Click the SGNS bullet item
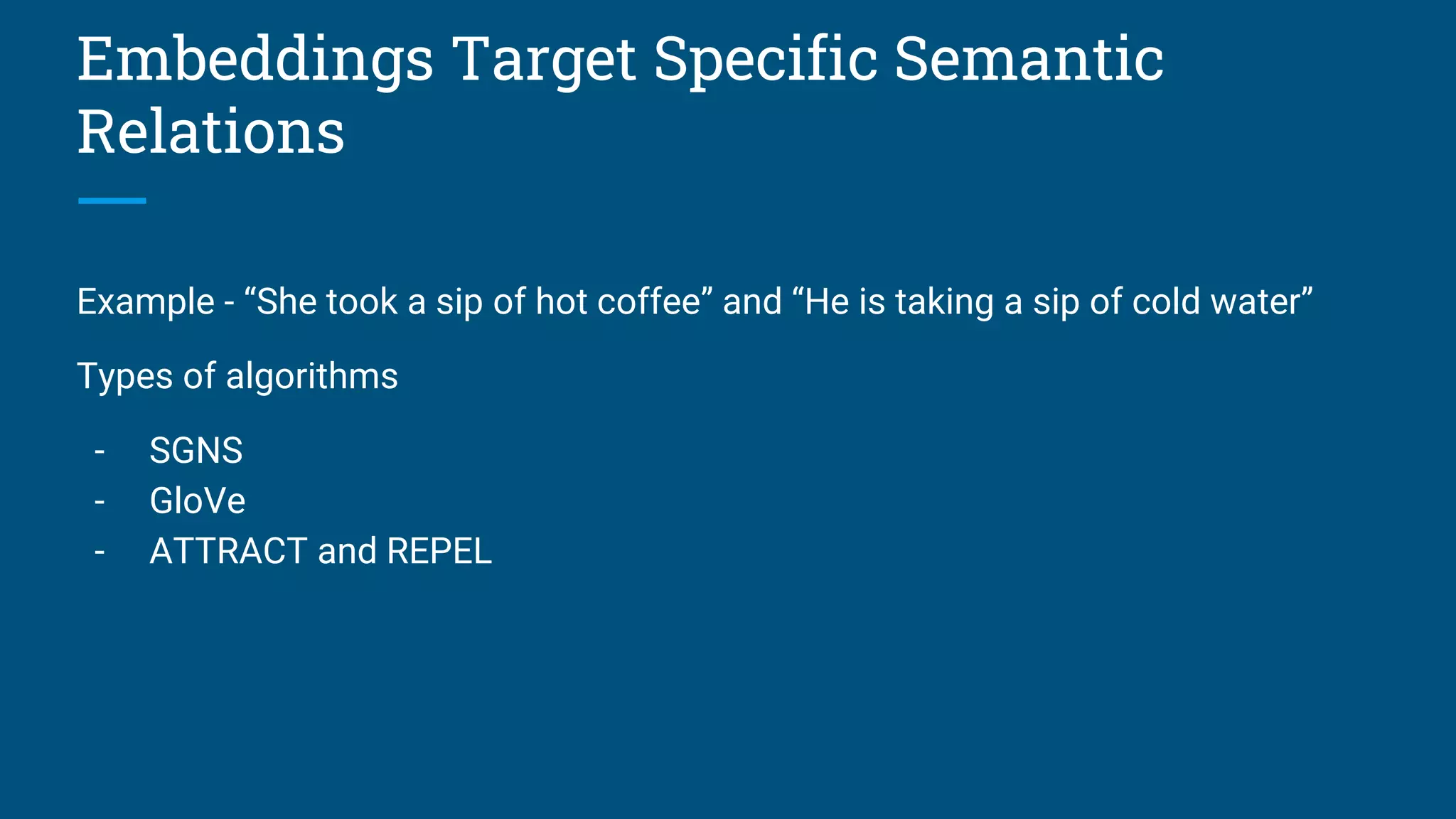1456x819 pixels. [x=196, y=451]
